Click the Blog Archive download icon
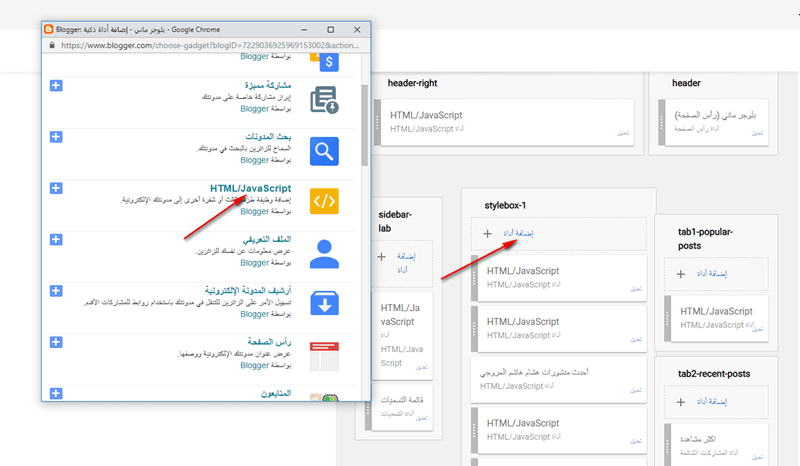Screen dimensions: 800x466 [324, 304]
